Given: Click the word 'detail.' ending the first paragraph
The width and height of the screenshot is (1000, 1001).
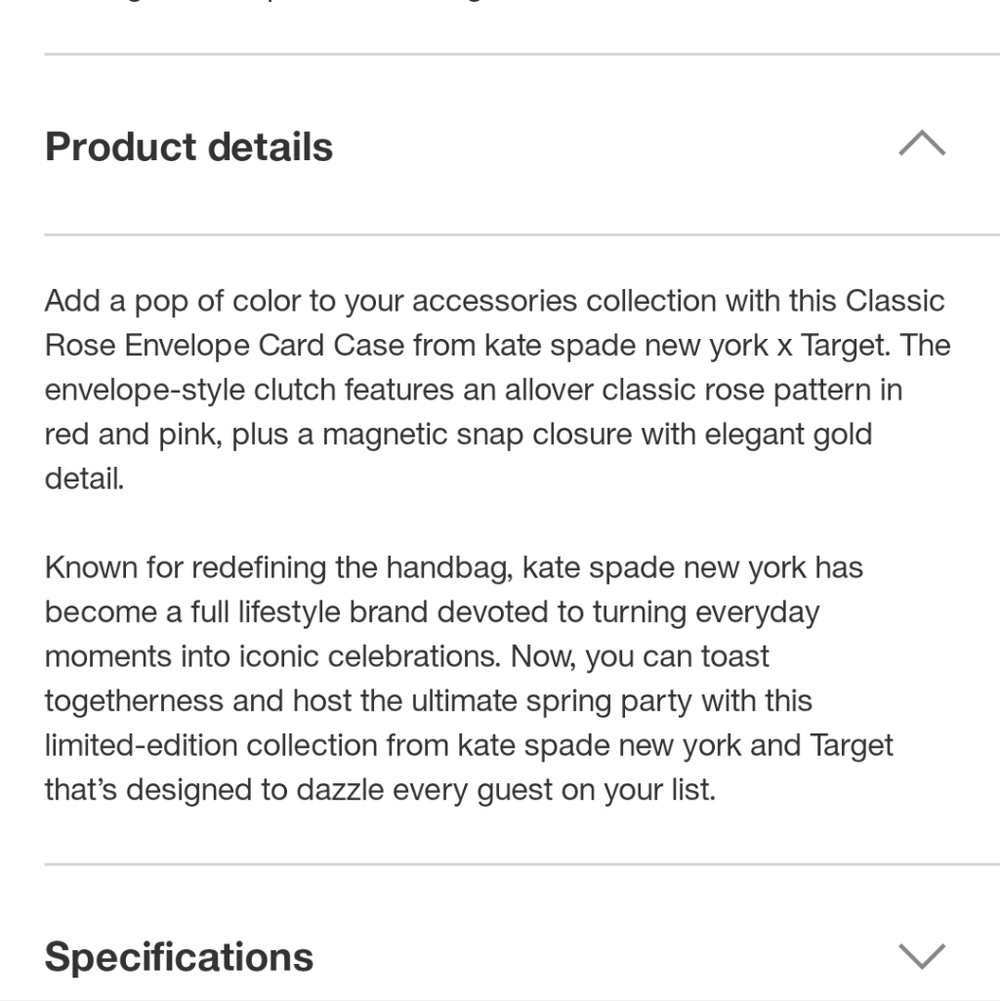Looking at the screenshot, I should [x=84, y=479].
